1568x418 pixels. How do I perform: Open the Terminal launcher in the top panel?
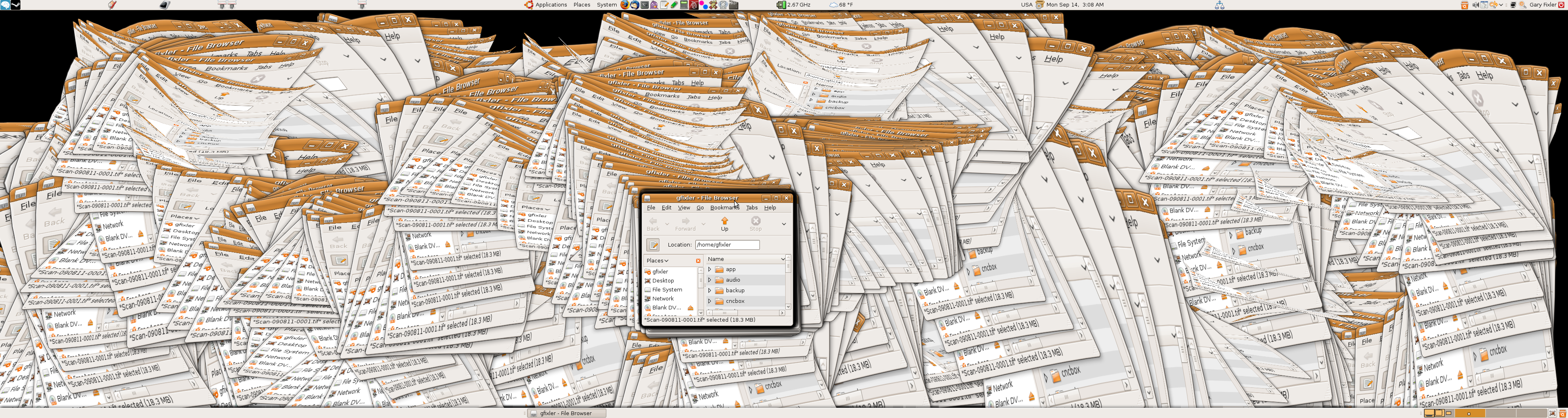click(645, 5)
